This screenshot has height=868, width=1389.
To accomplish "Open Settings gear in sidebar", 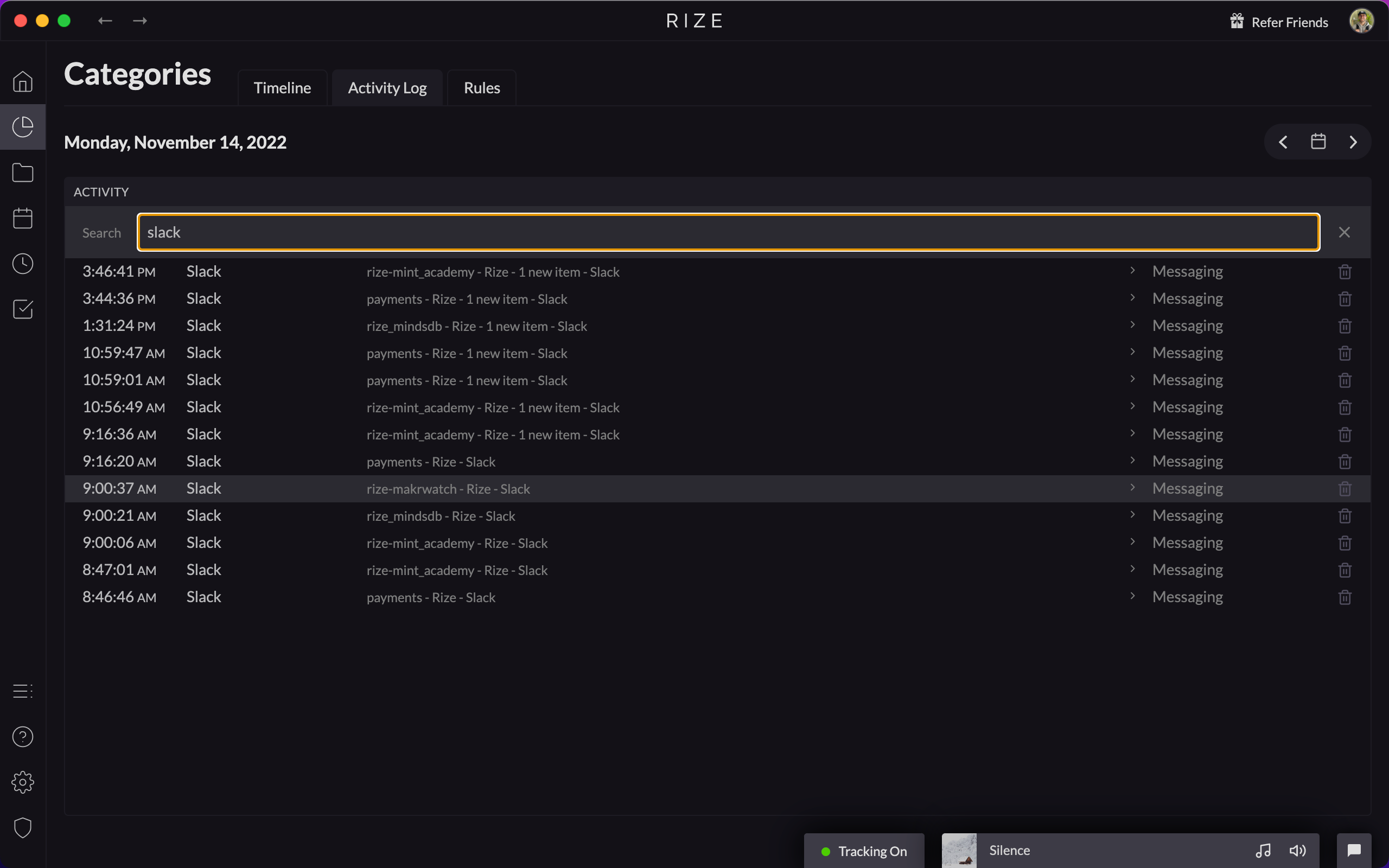I will (x=22, y=782).
